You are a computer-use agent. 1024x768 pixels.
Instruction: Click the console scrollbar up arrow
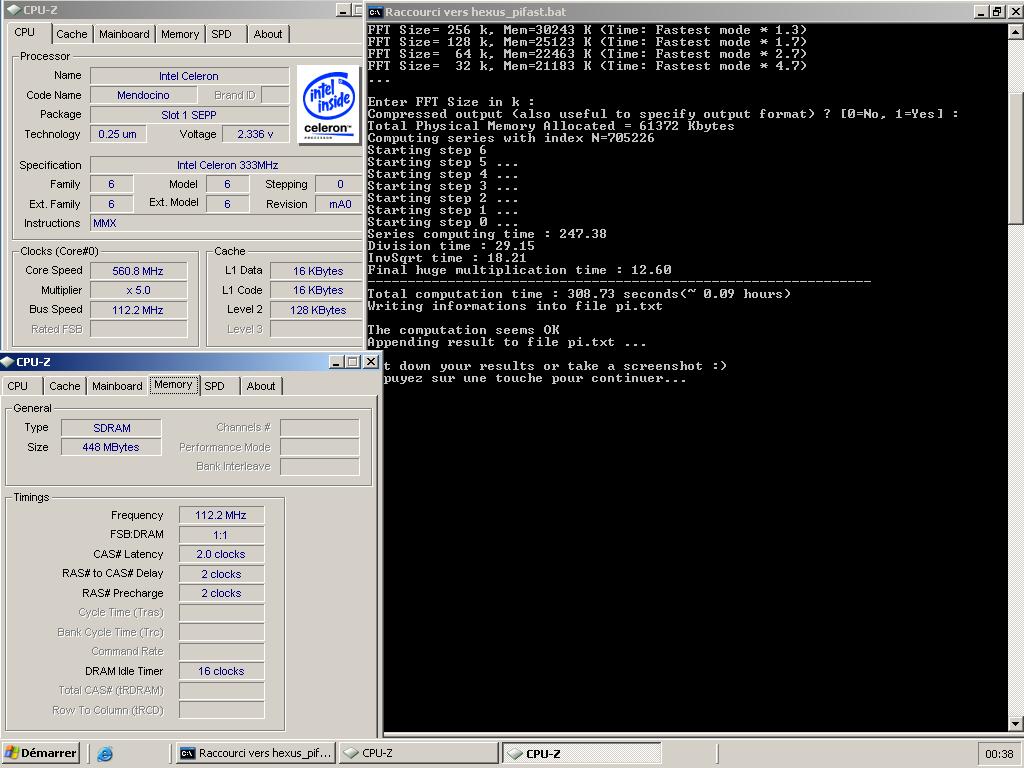coord(1016,31)
